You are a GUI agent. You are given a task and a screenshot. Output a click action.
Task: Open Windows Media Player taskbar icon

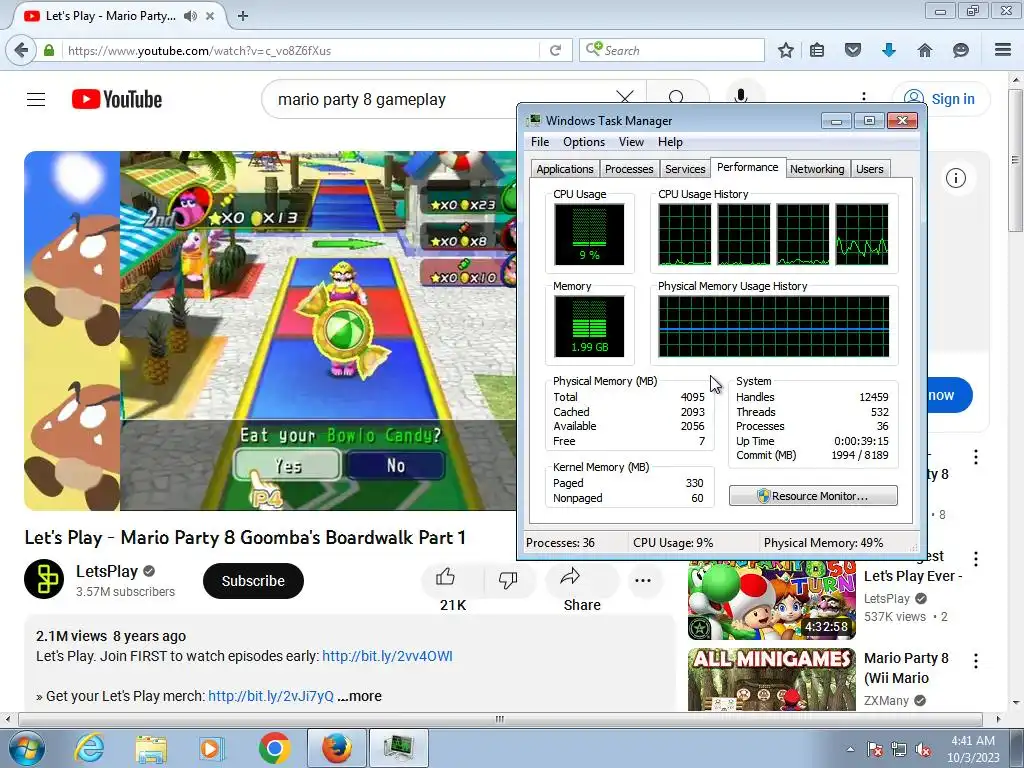(x=211, y=748)
